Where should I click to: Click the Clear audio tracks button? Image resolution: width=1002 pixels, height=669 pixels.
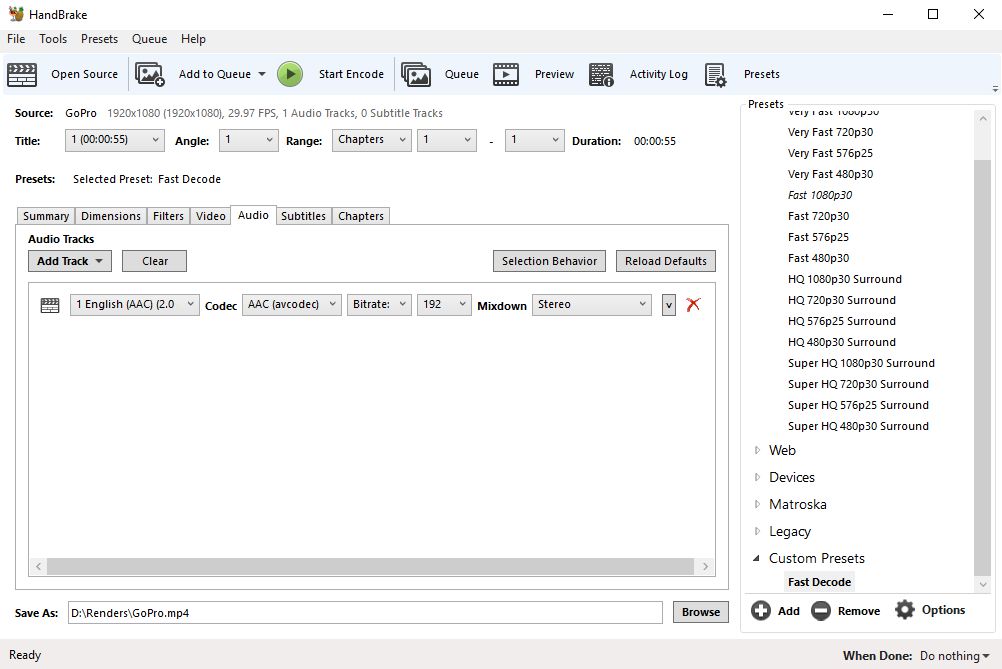coord(155,261)
